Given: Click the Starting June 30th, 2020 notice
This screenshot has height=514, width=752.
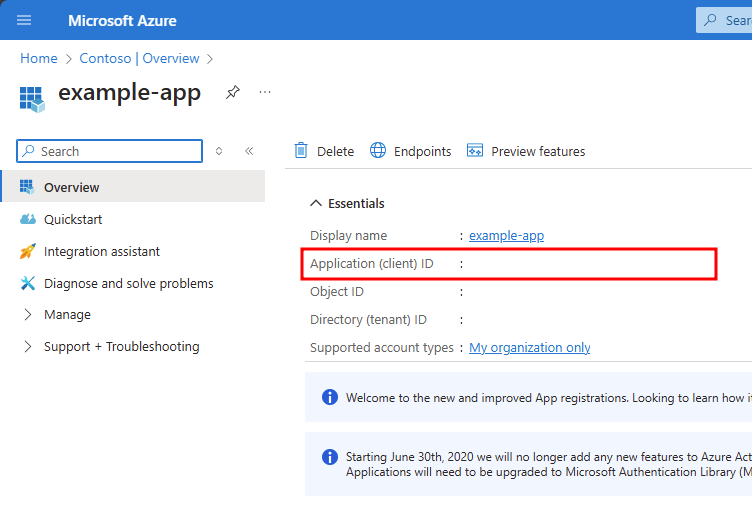Looking at the screenshot, I should tap(549, 464).
